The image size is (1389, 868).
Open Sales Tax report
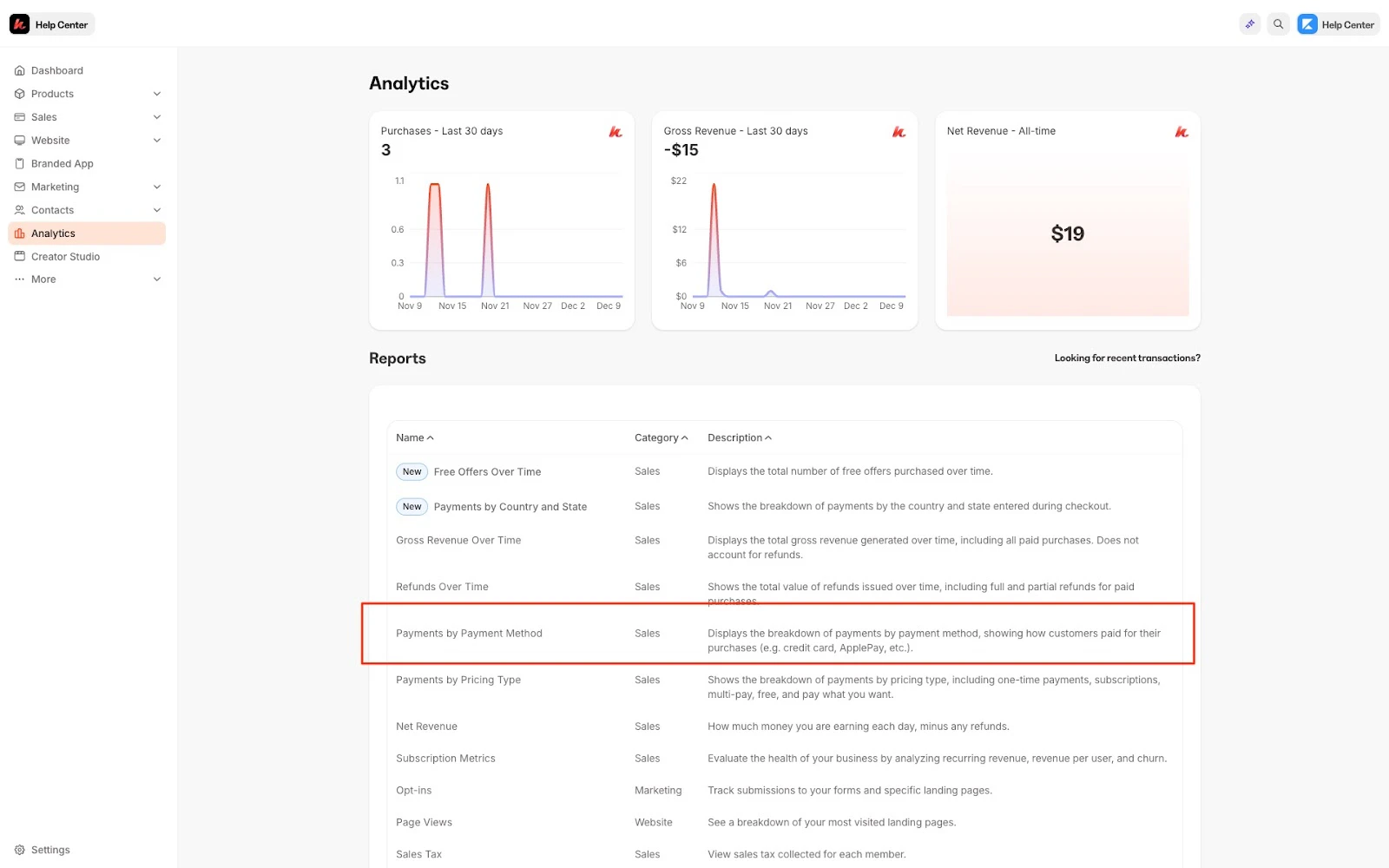pyautogui.click(x=418, y=855)
